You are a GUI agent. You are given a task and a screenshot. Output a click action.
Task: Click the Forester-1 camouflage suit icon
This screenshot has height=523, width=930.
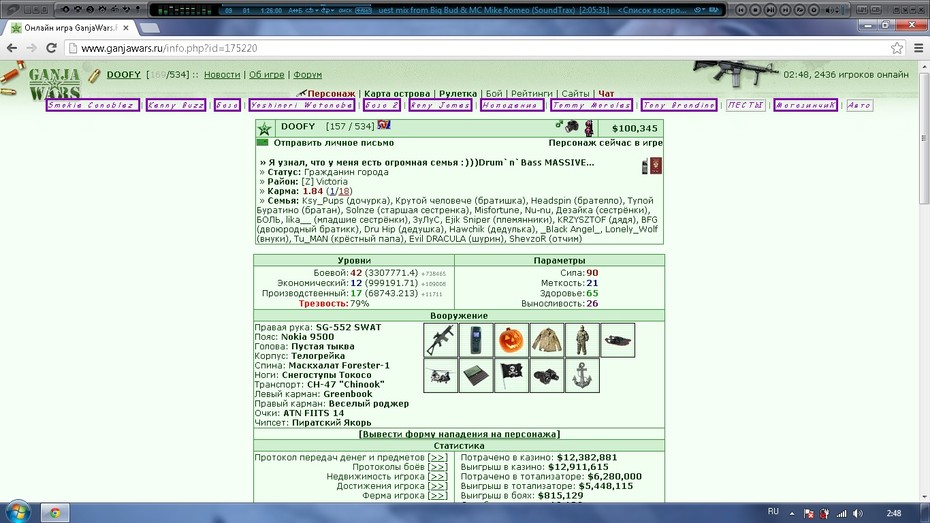click(582, 340)
